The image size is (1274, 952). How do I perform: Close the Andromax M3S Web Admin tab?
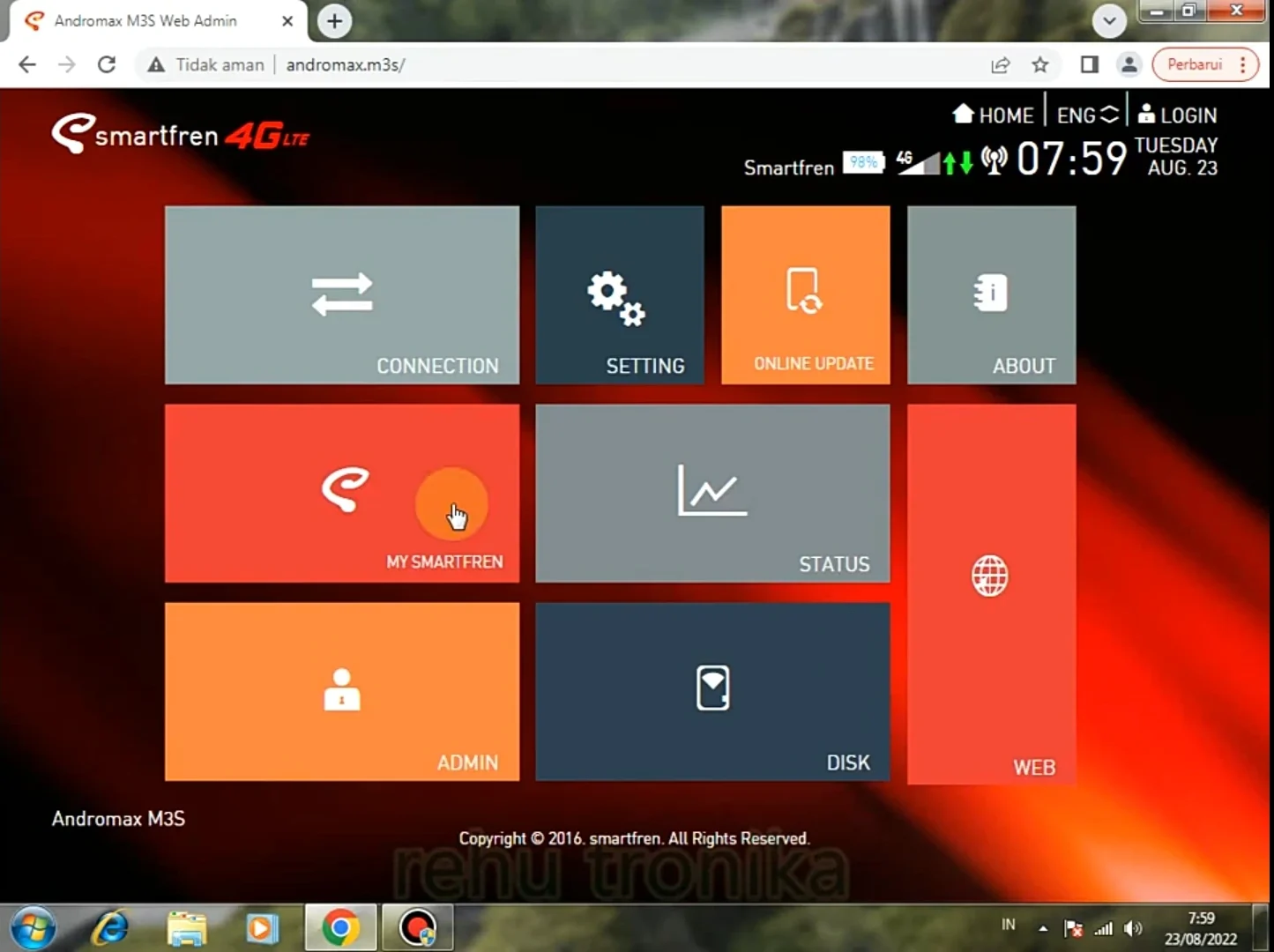click(287, 21)
